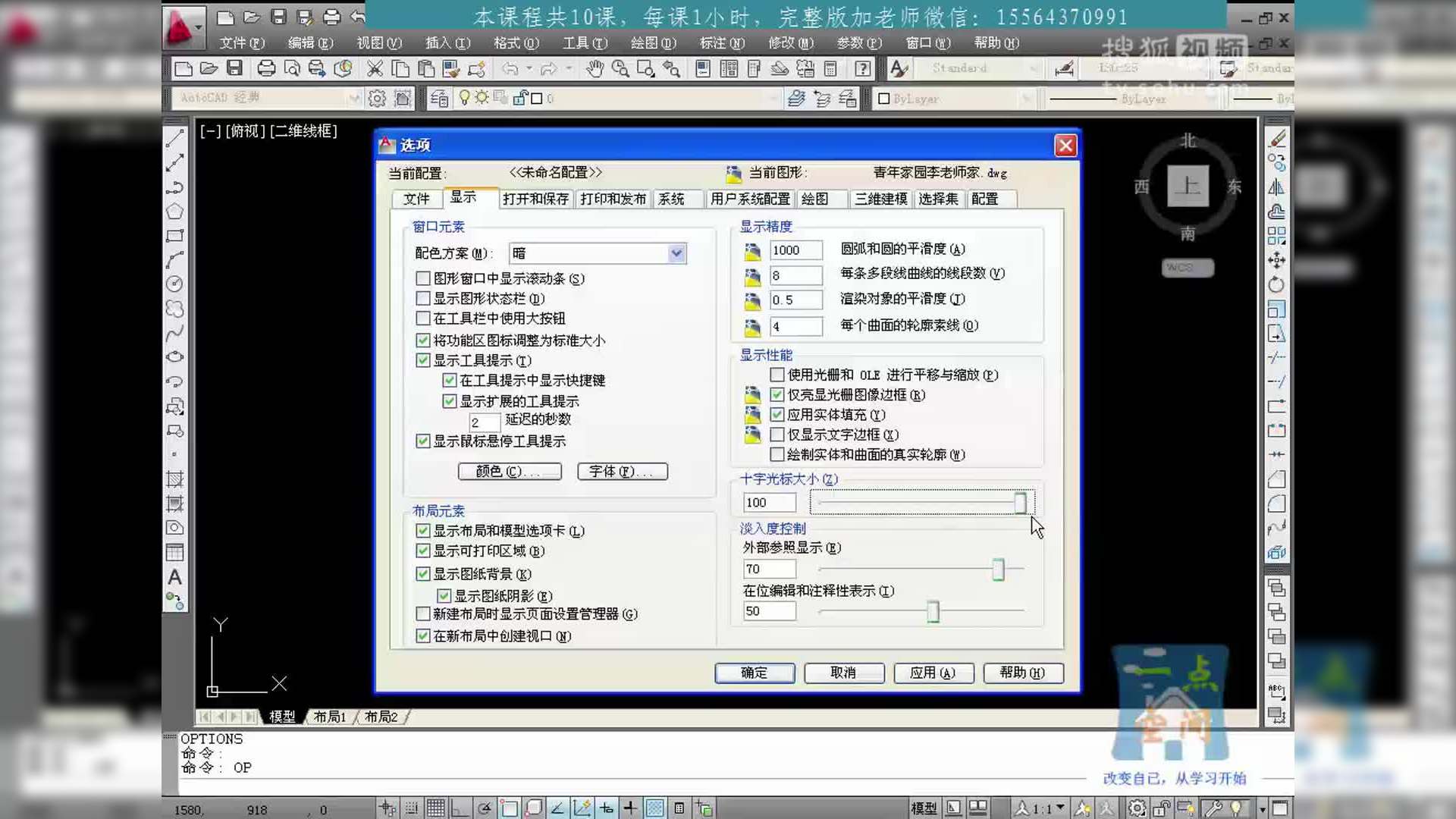The height and width of the screenshot is (819, 1456).
Task: Switch to the 三维建模 tab in Options
Action: tap(879, 199)
